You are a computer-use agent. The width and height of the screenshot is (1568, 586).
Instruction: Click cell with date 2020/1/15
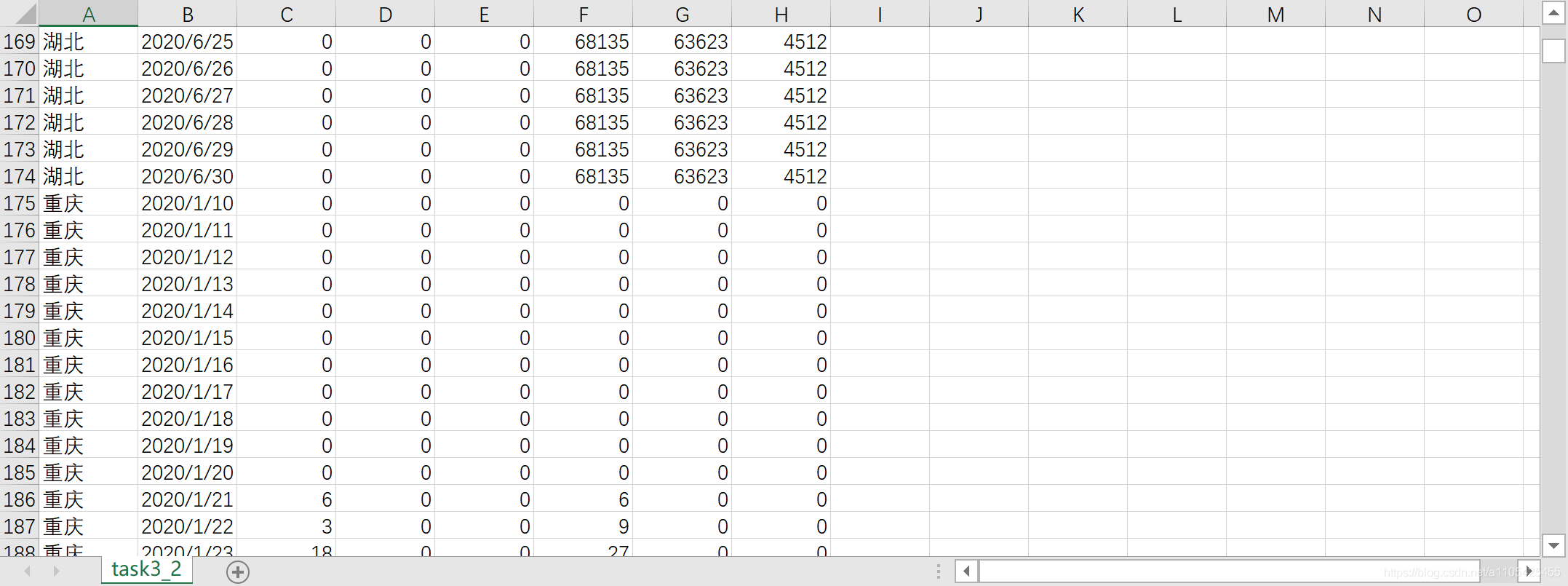pos(188,338)
